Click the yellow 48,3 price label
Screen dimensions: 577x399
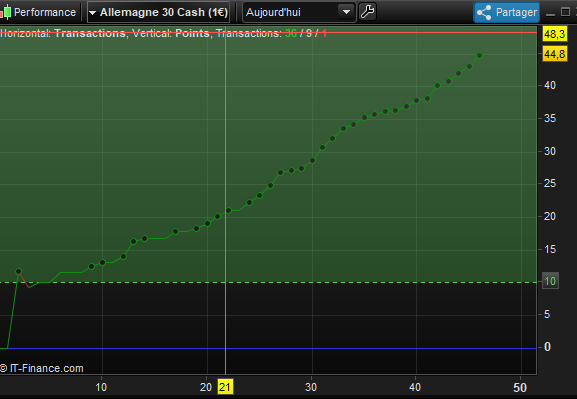click(x=554, y=34)
